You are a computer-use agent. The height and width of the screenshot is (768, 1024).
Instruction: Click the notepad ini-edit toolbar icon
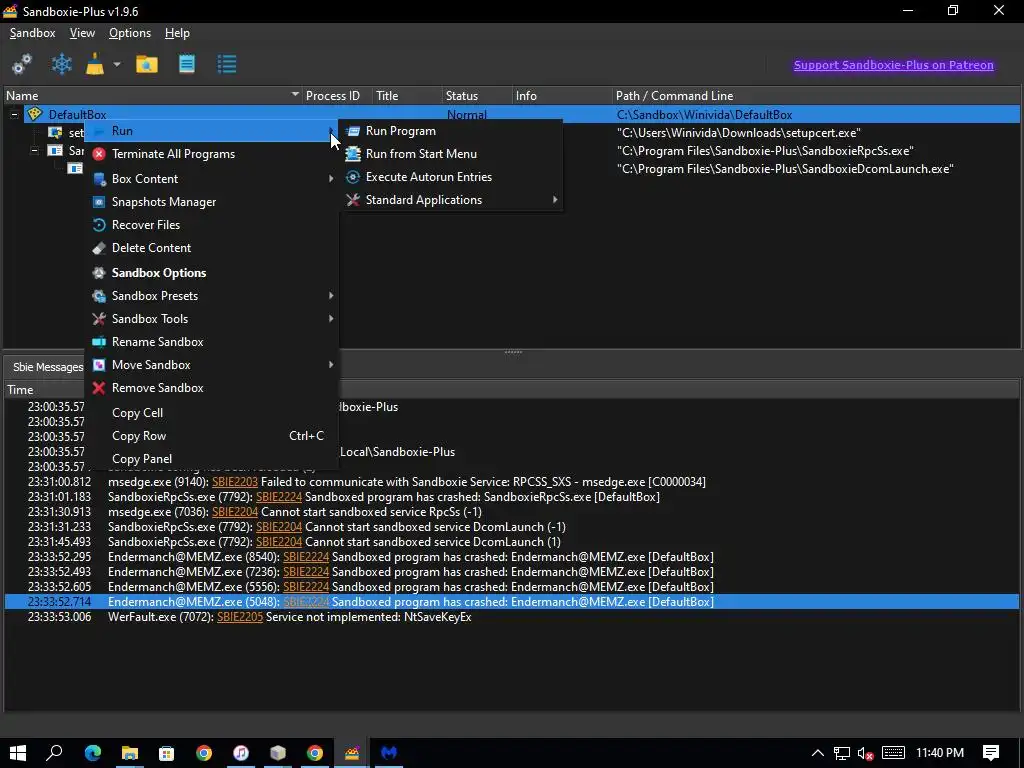[x=187, y=64]
